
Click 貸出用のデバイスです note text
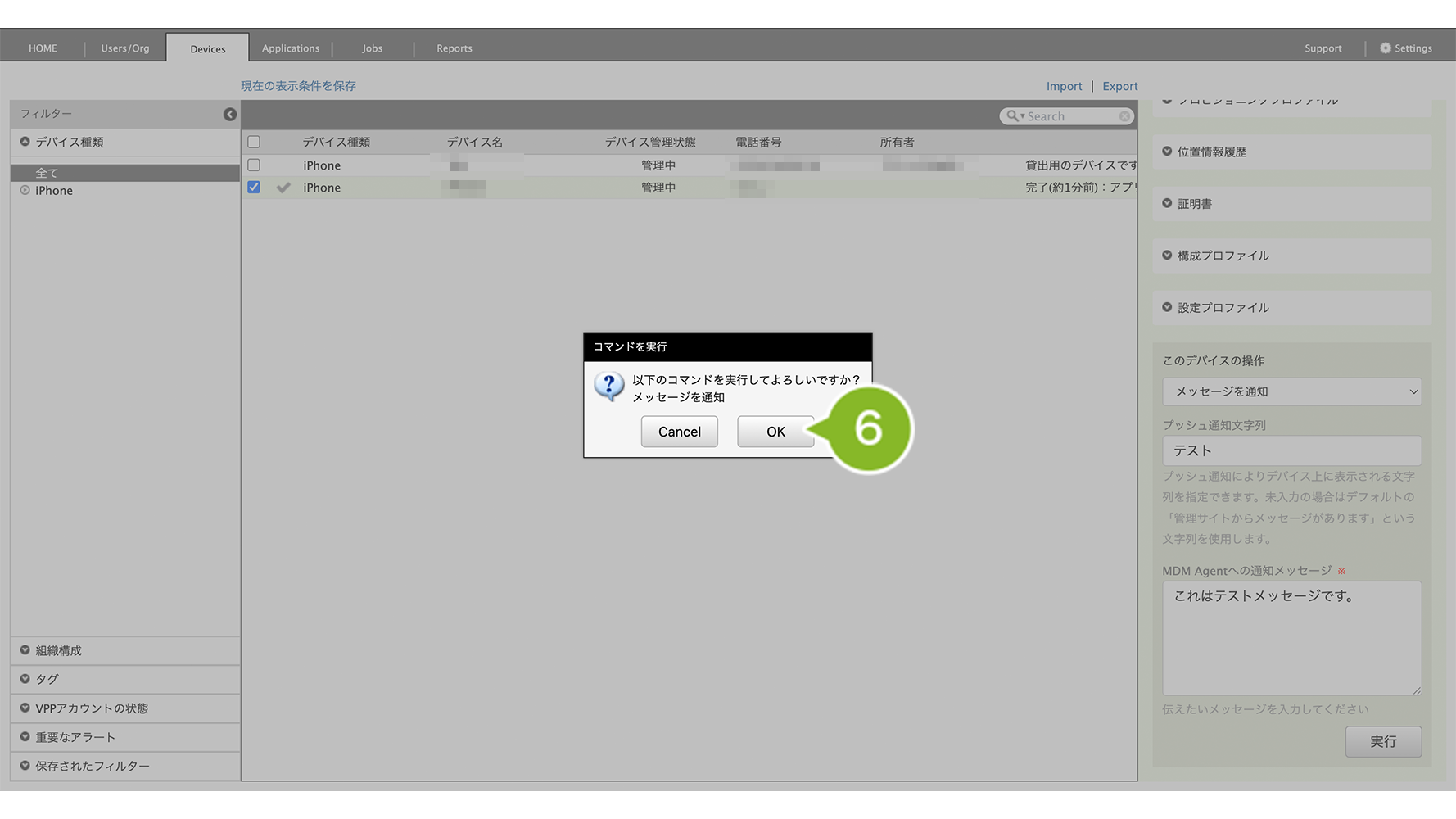coord(1081,165)
